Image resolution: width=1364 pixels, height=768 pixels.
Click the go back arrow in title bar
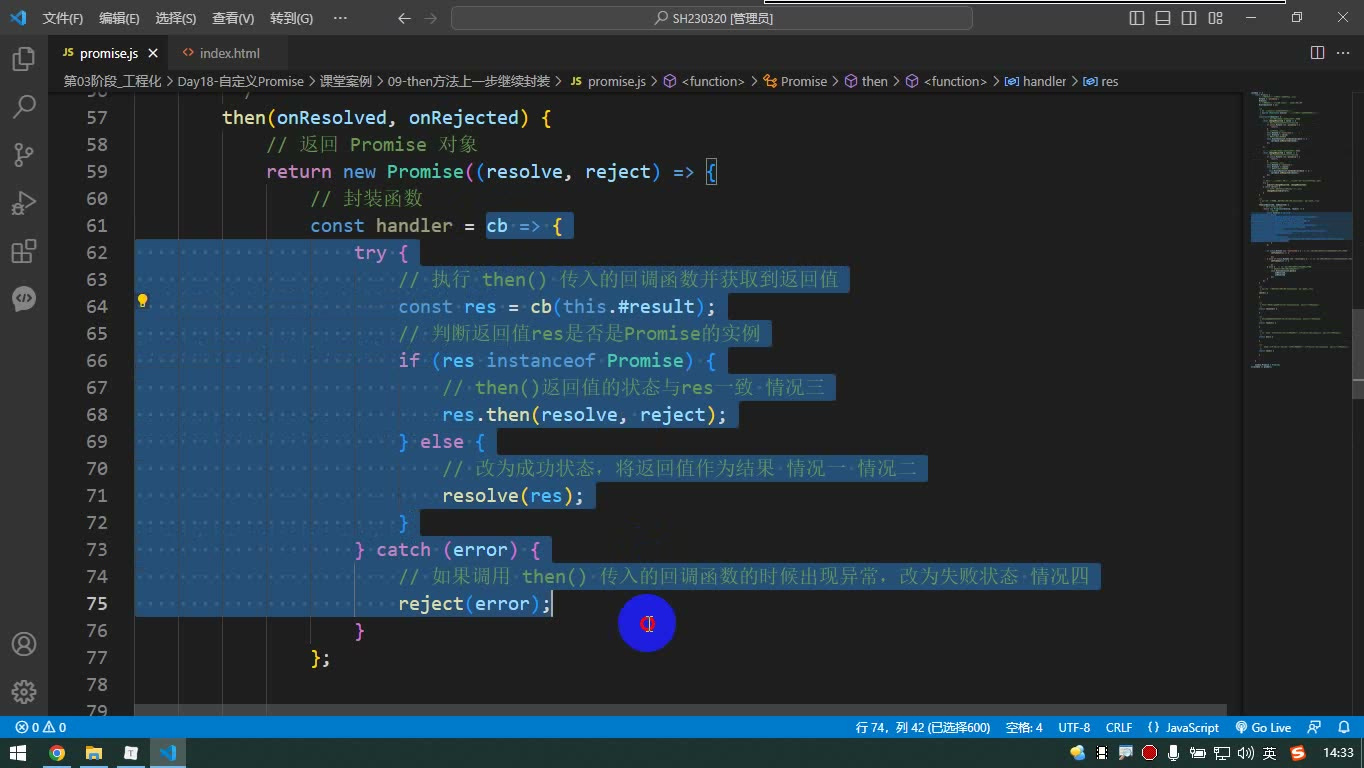(404, 18)
